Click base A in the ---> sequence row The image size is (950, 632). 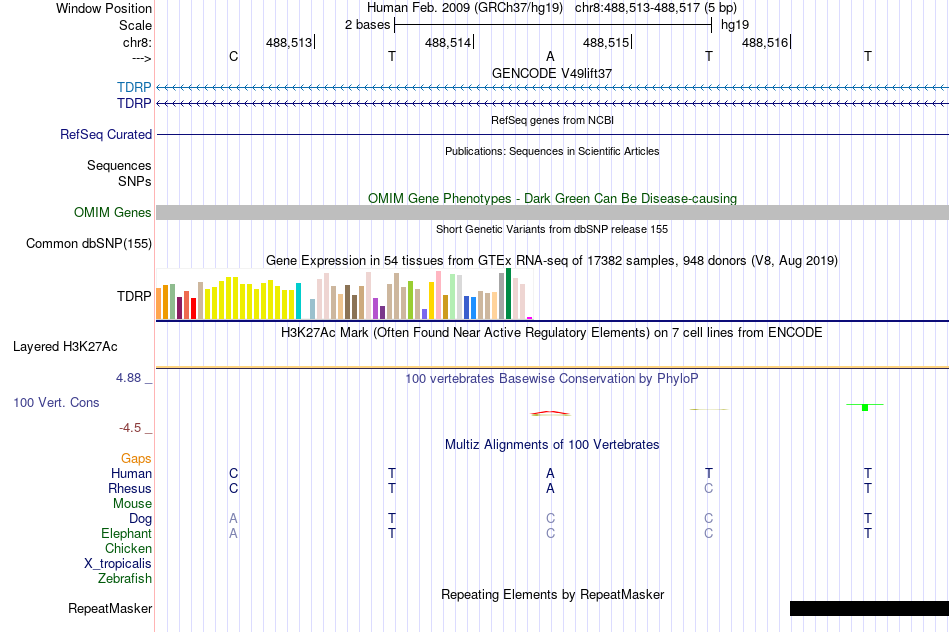click(550, 56)
